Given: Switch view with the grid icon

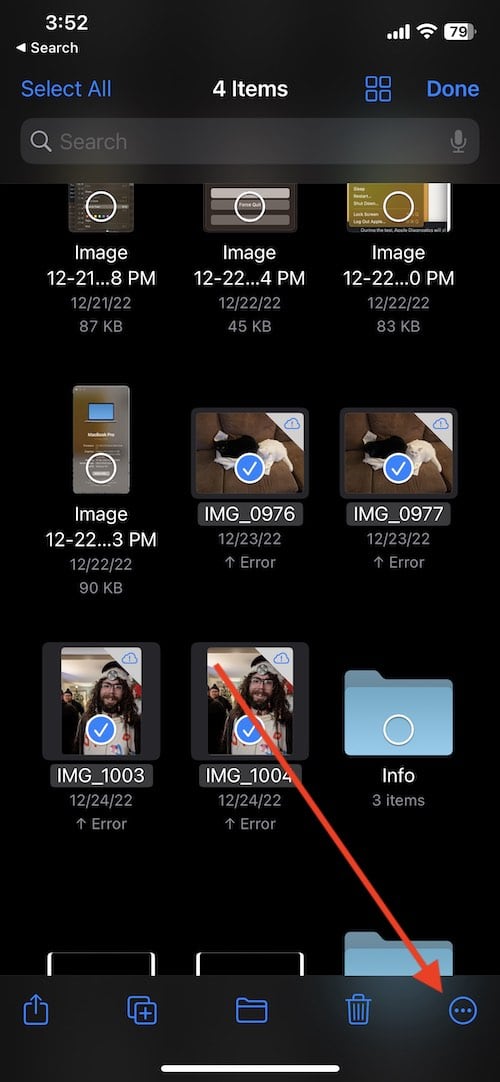Looking at the screenshot, I should point(378,89).
